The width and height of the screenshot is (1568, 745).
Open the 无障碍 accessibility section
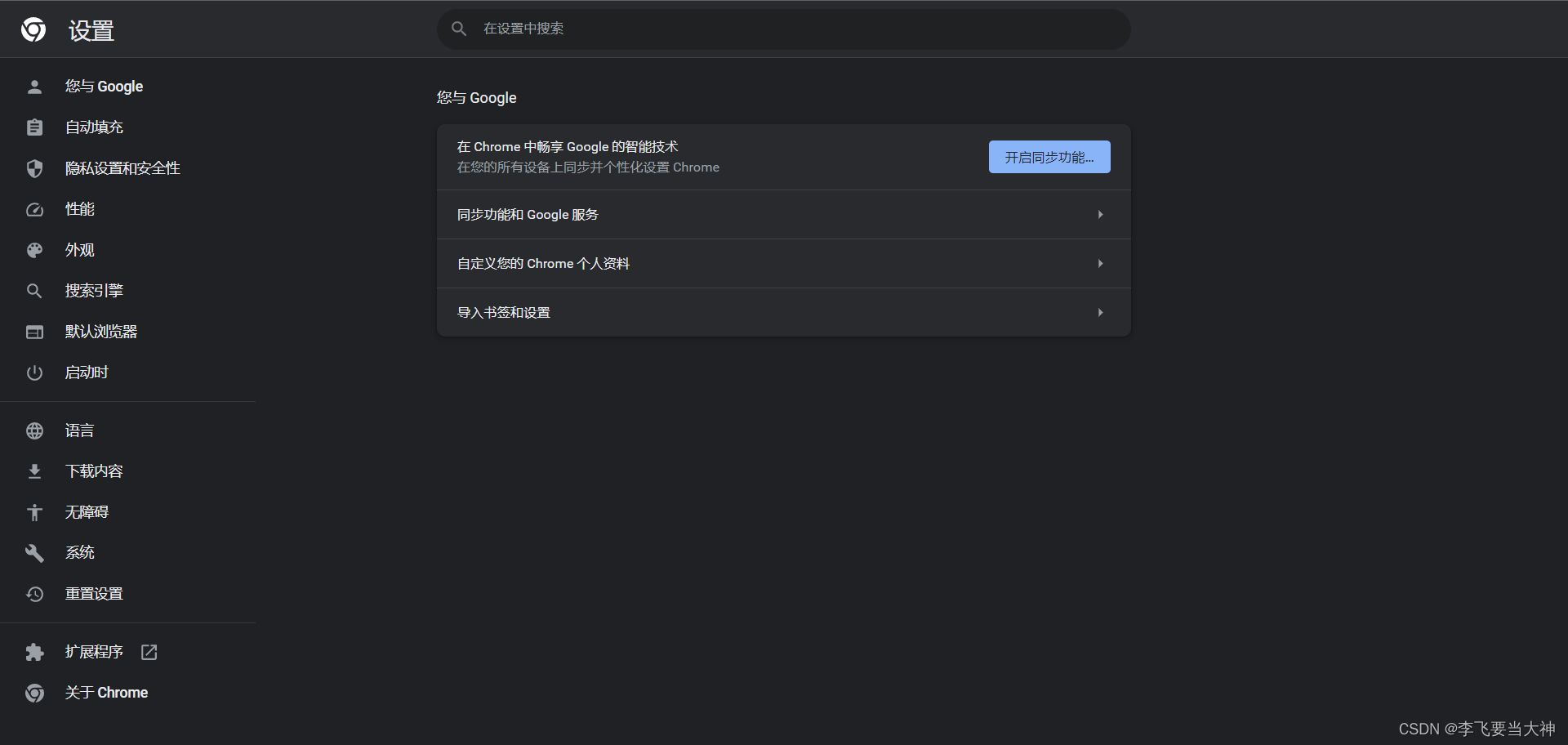(87, 512)
